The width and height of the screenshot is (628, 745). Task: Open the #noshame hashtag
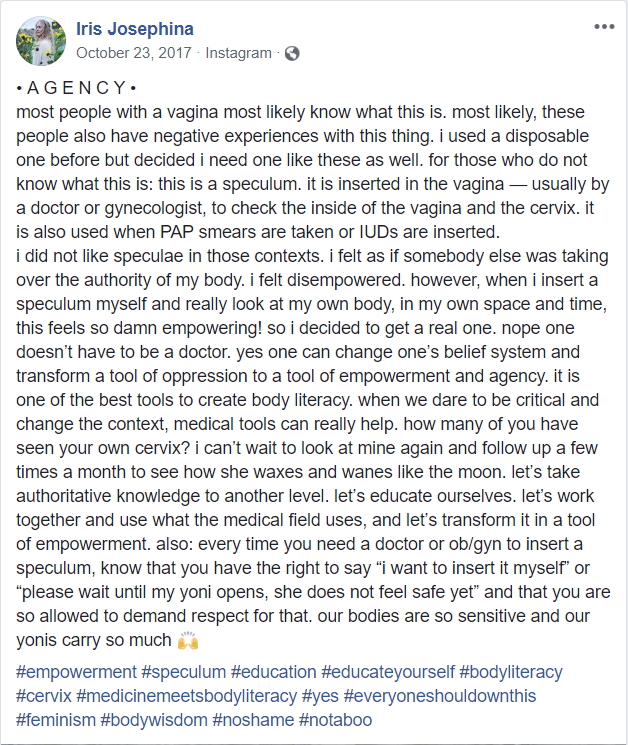pos(253,720)
